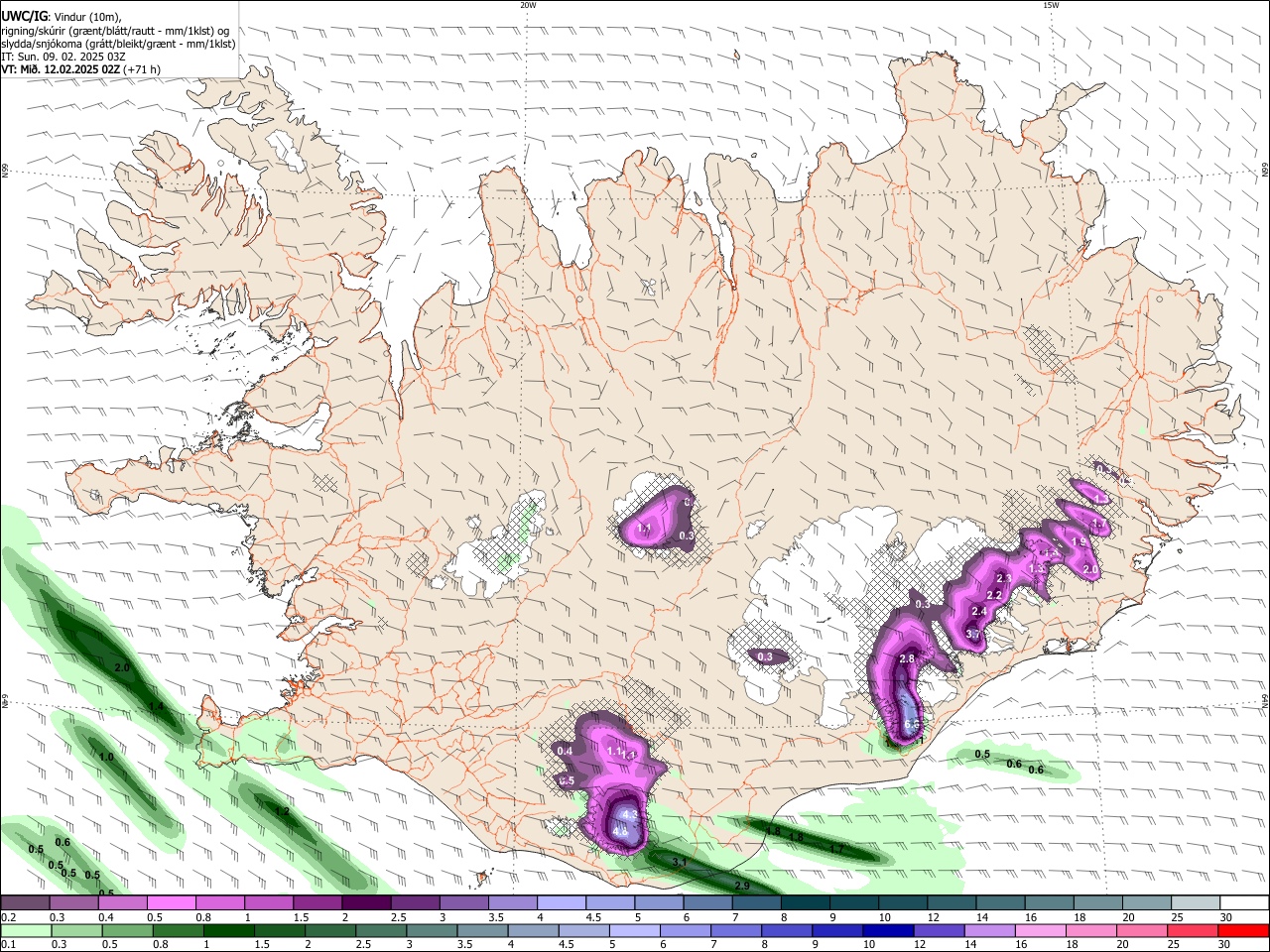Click the VT: Mið. 12.02.2025 02Z (+71 h) line

point(80,69)
